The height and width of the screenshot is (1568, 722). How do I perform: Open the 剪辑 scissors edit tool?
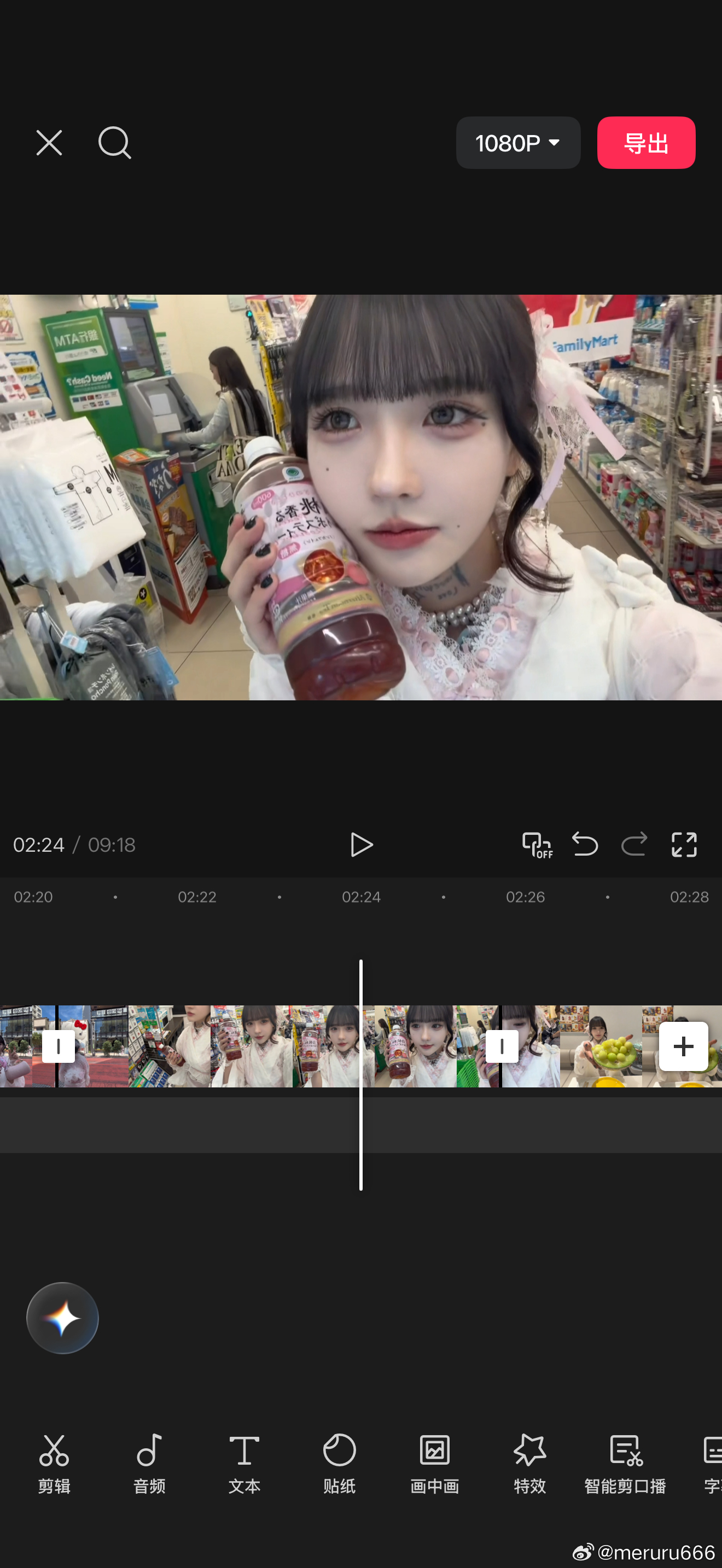pyautogui.click(x=54, y=1464)
